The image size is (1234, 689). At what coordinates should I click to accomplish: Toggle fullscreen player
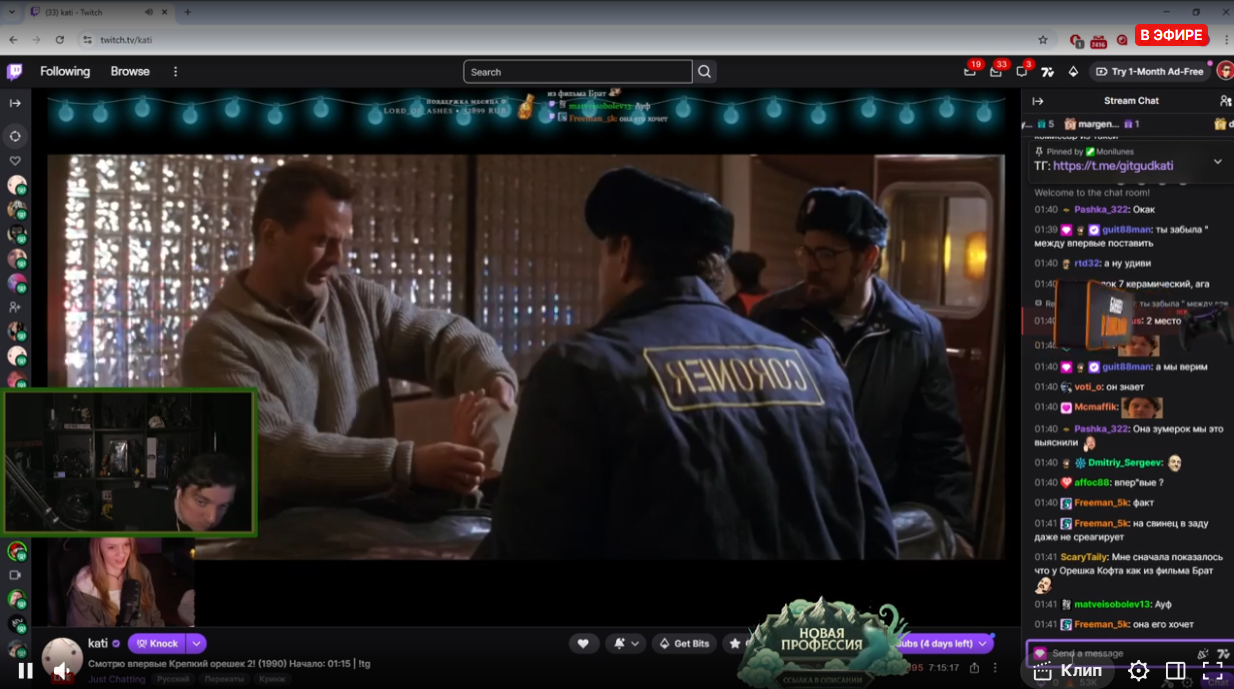(1213, 671)
